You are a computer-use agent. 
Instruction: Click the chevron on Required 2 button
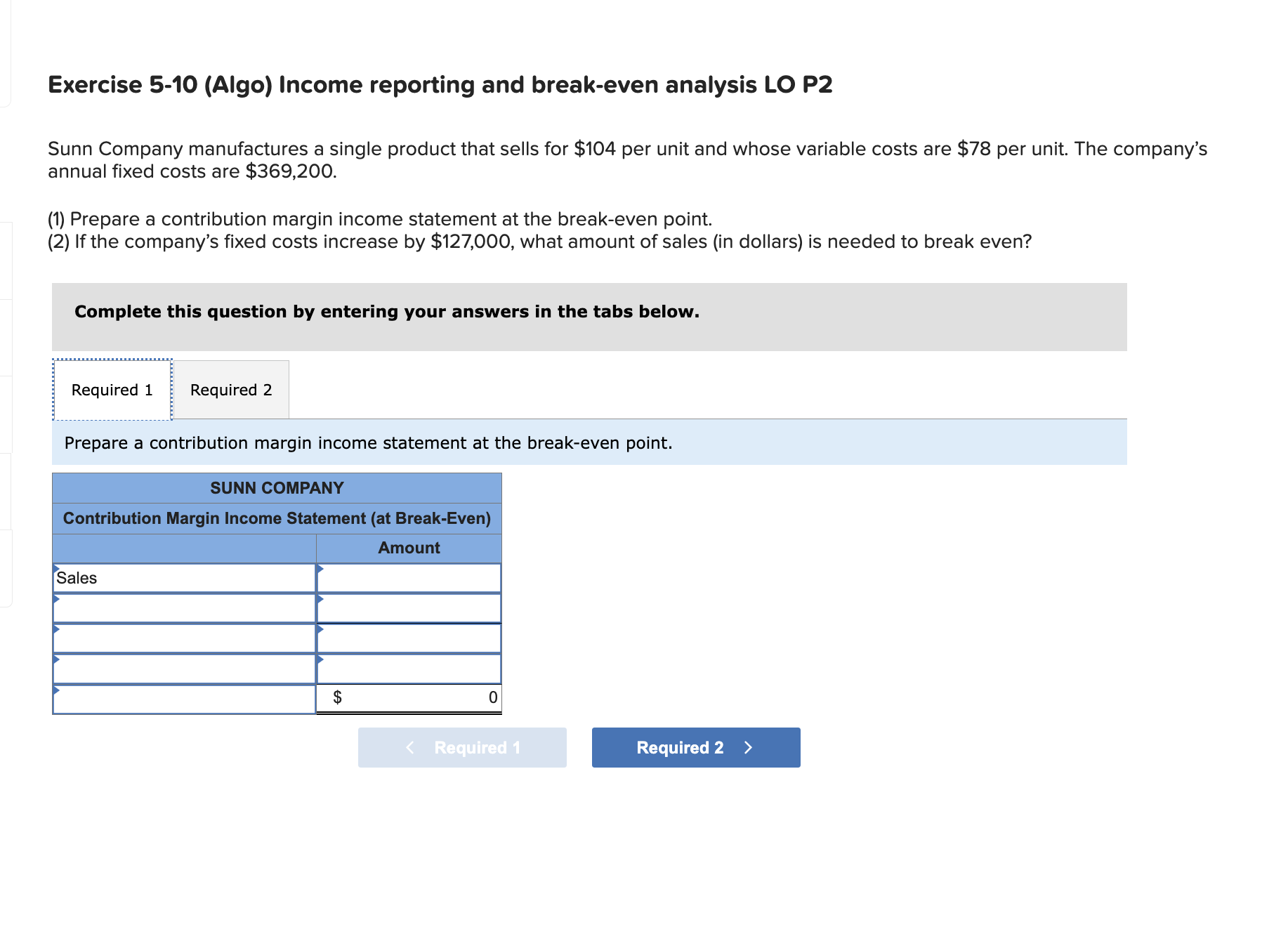click(x=747, y=747)
